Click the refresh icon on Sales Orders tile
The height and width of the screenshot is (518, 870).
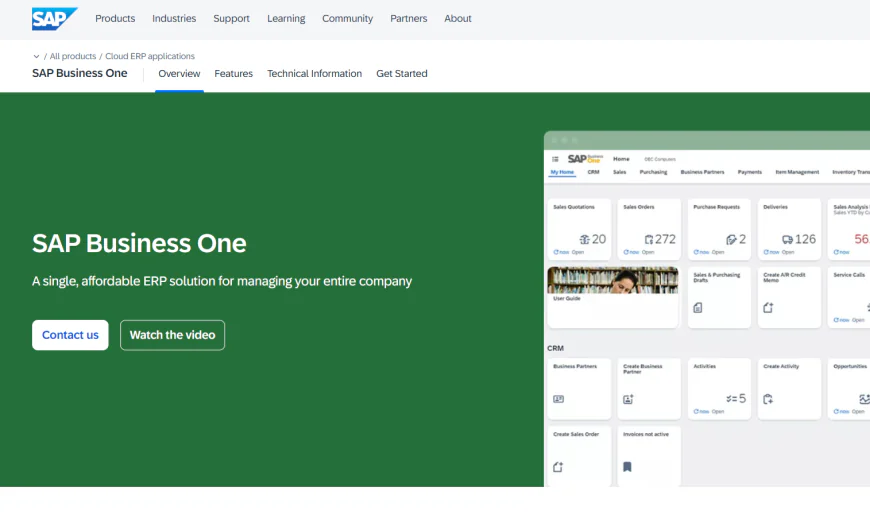click(626, 252)
